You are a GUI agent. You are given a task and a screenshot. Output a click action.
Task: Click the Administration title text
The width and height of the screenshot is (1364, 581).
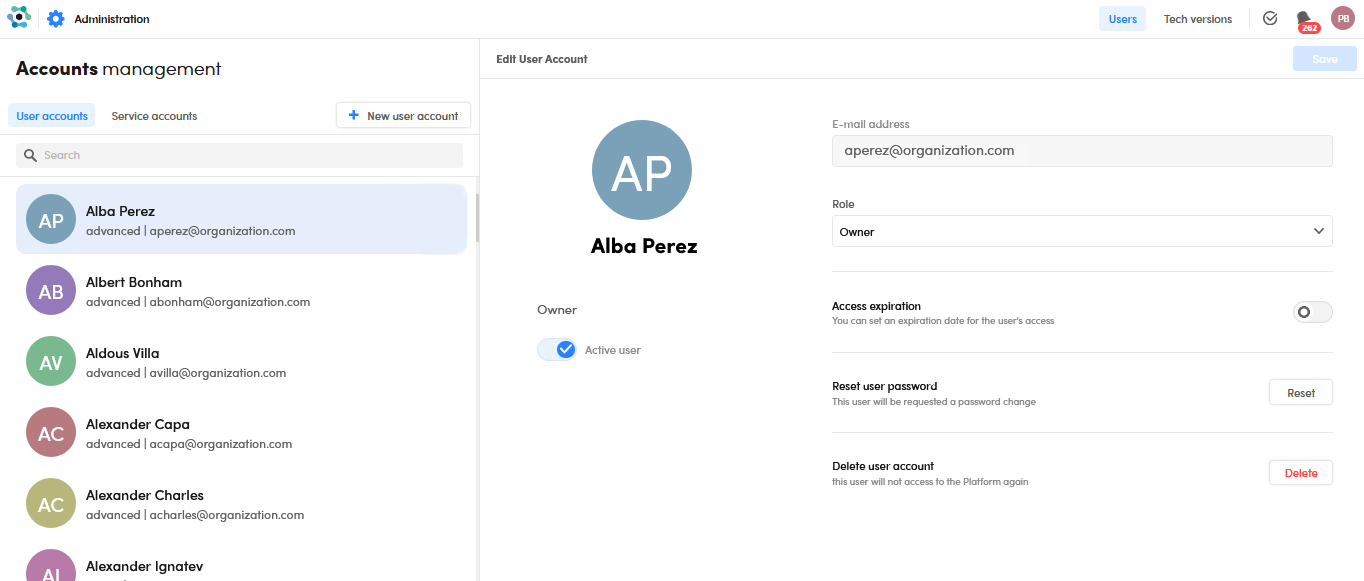point(112,19)
